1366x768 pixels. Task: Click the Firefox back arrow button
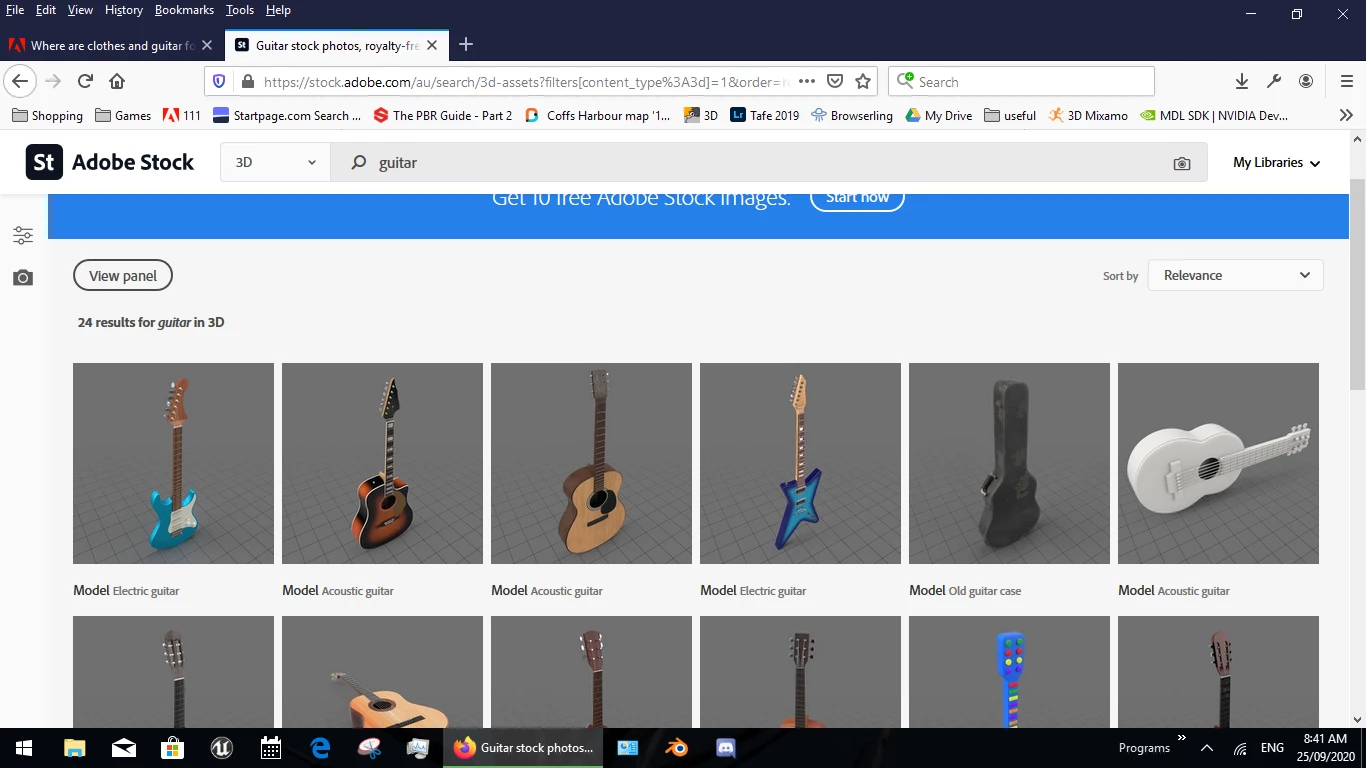click(x=21, y=81)
